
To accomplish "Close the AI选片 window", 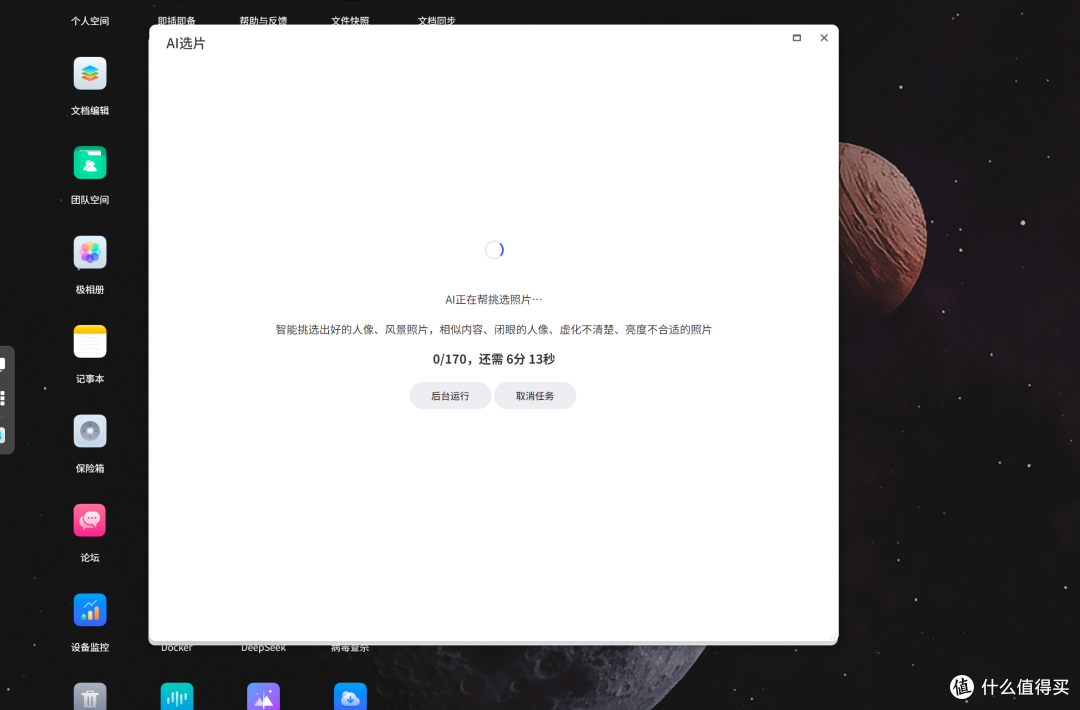I will (824, 38).
